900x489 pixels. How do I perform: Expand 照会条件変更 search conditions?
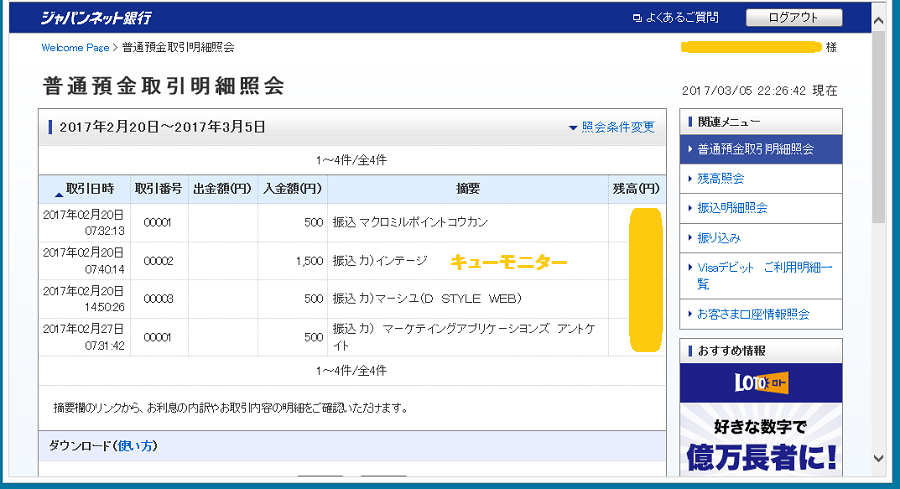coord(611,127)
